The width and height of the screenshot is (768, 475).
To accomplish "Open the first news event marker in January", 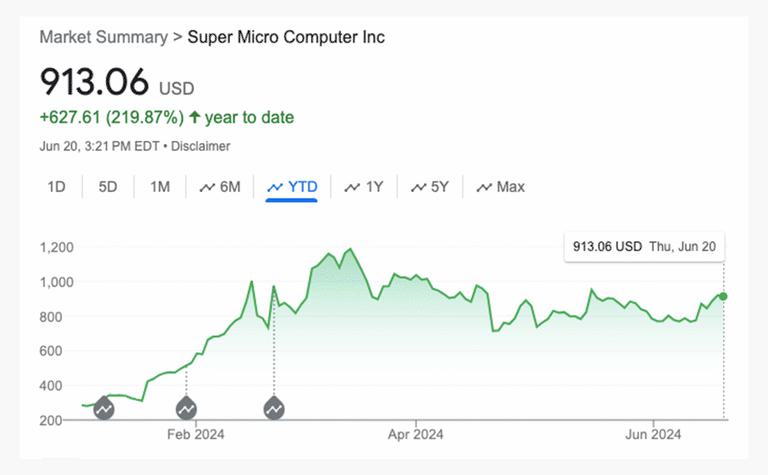I will point(104,408).
